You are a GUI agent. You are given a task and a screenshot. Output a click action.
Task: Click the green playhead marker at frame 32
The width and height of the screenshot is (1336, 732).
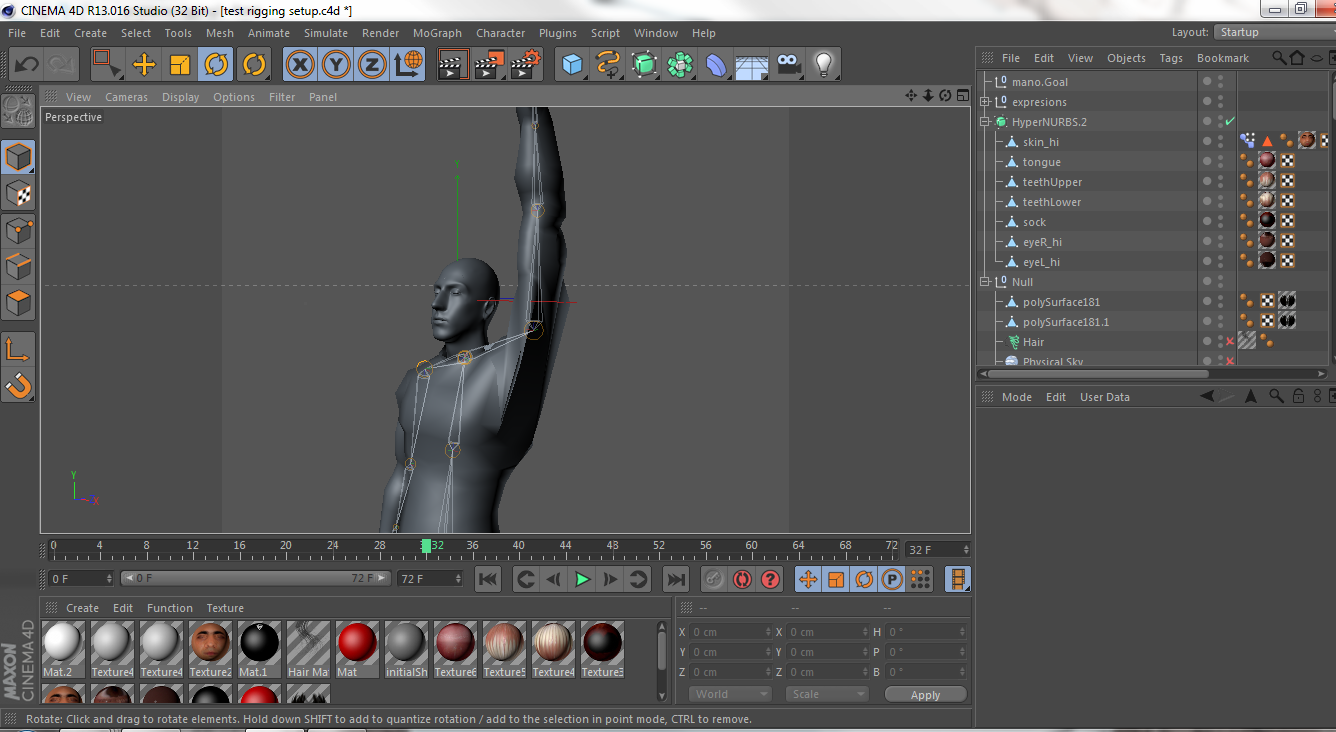426,546
